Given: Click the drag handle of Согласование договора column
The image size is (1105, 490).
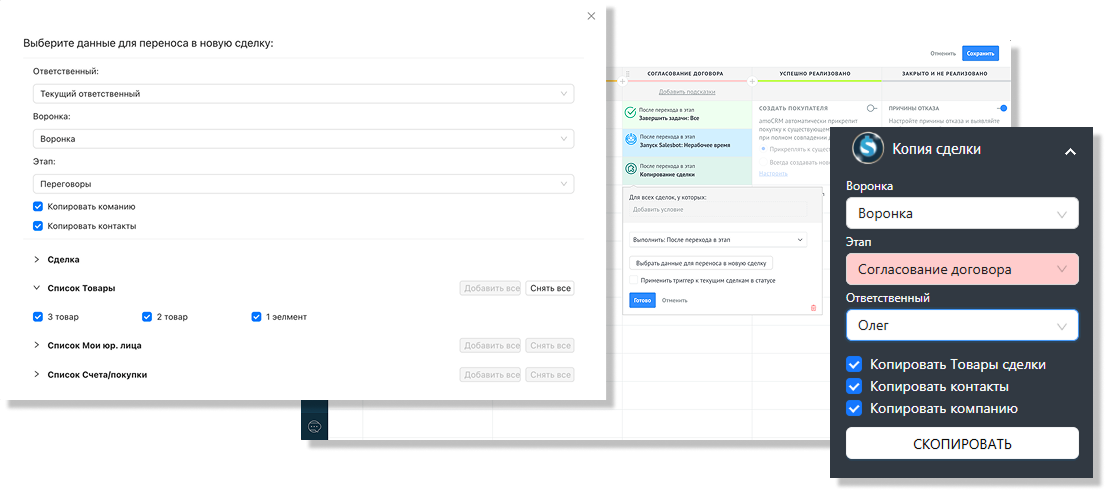Looking at the screenshot, I should (628, 73).
